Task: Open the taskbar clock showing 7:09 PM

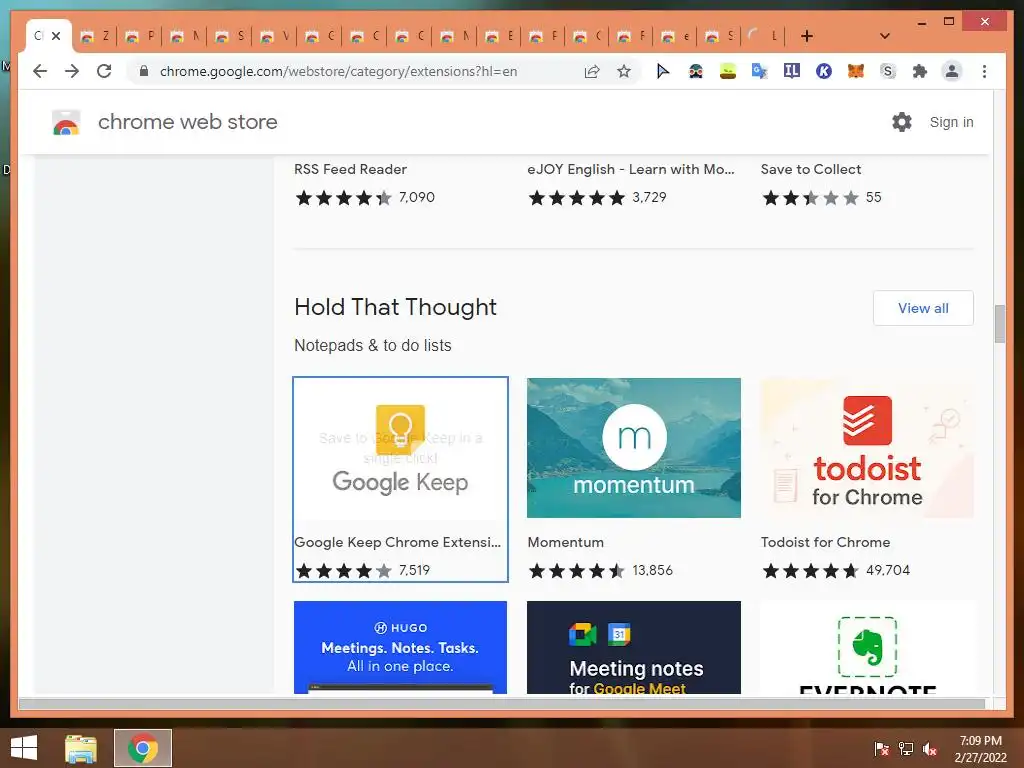Action: pyautogui.click(x=980, y=749)
